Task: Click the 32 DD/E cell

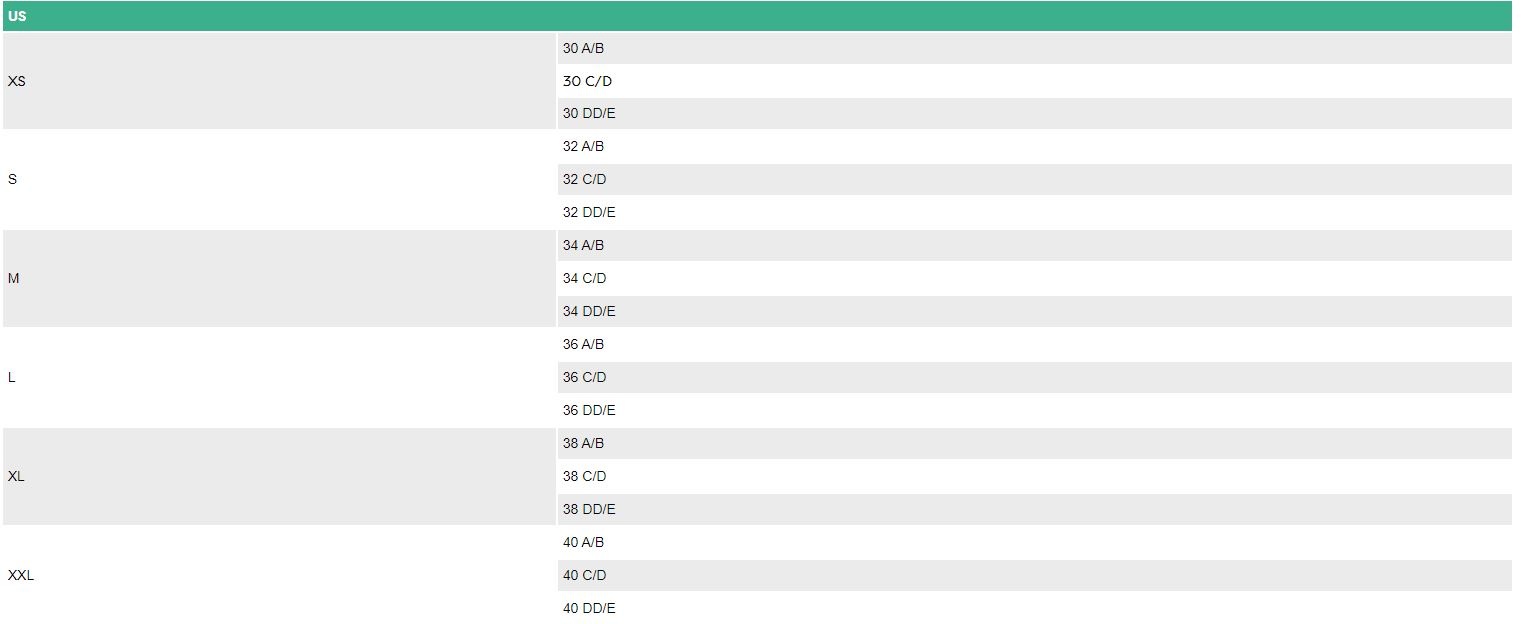Action: click(x=1035, y=213)
